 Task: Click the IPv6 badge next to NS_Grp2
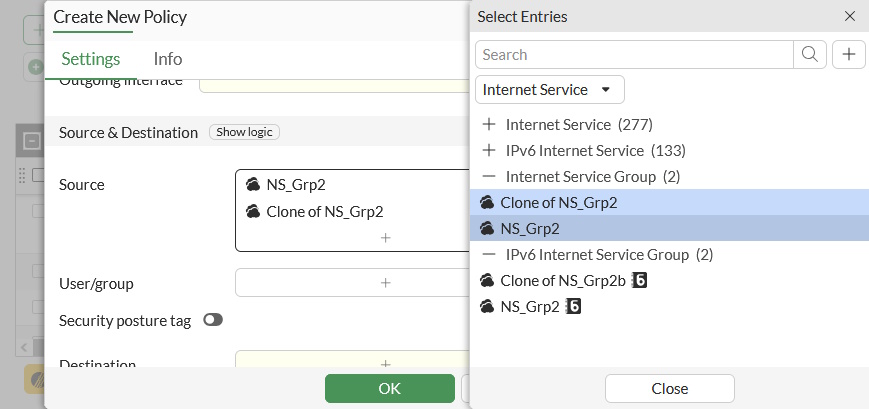click(574, 307)
